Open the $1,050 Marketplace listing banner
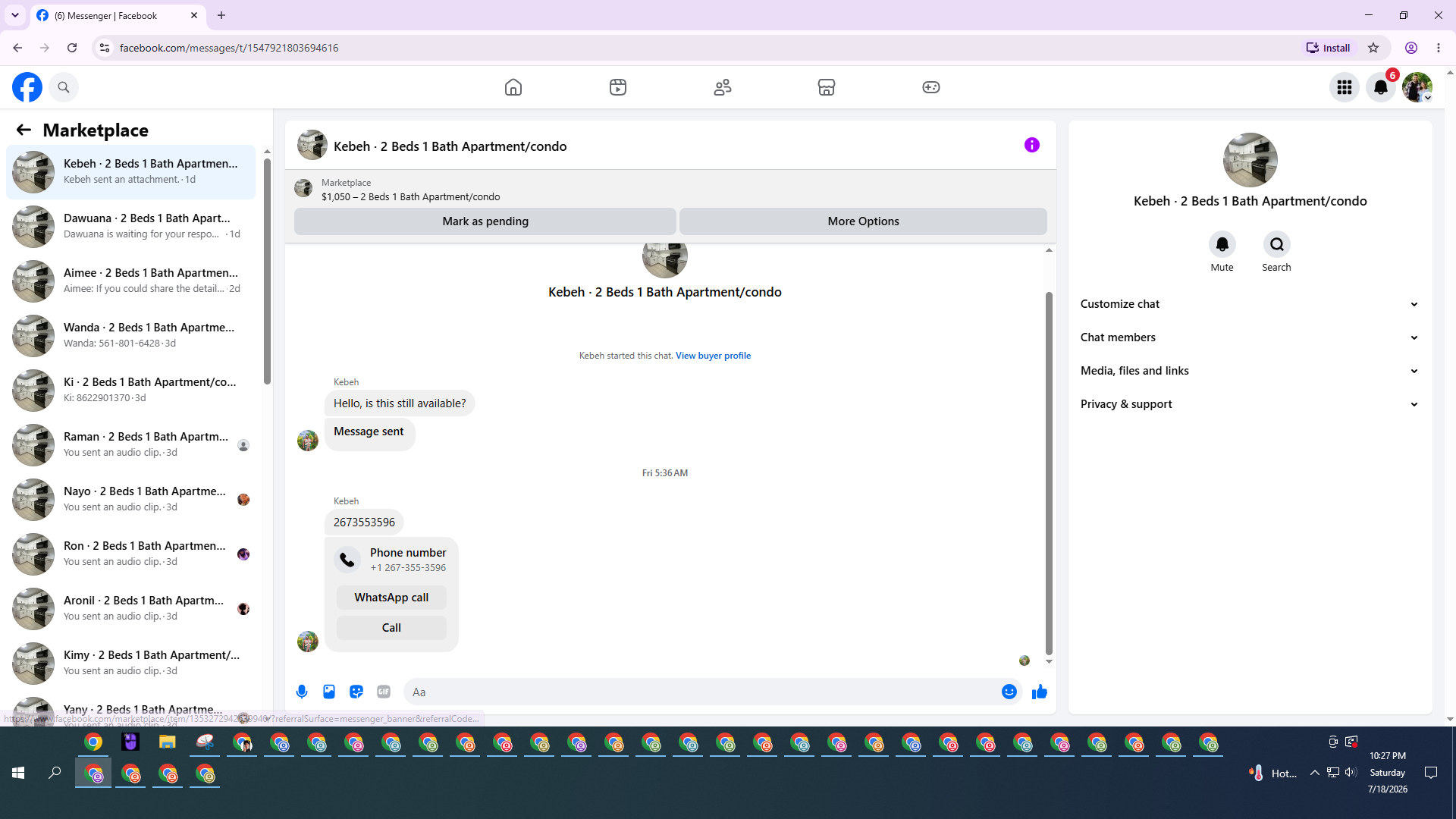 pos(670,190)
